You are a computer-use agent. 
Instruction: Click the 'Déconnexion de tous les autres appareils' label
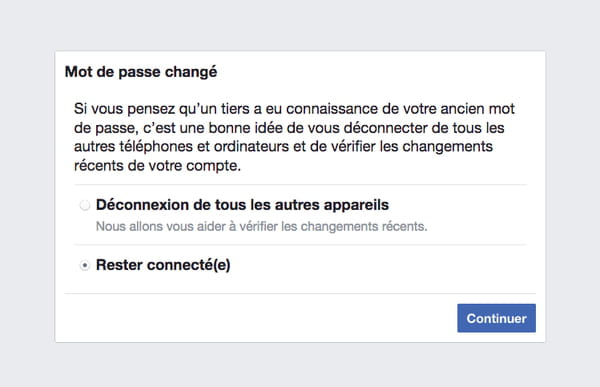click(242, 205)
